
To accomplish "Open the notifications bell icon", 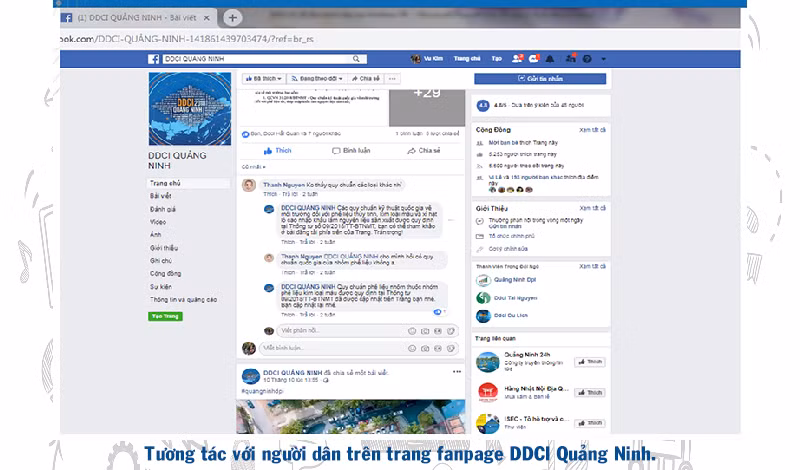I will click(550, 59).
